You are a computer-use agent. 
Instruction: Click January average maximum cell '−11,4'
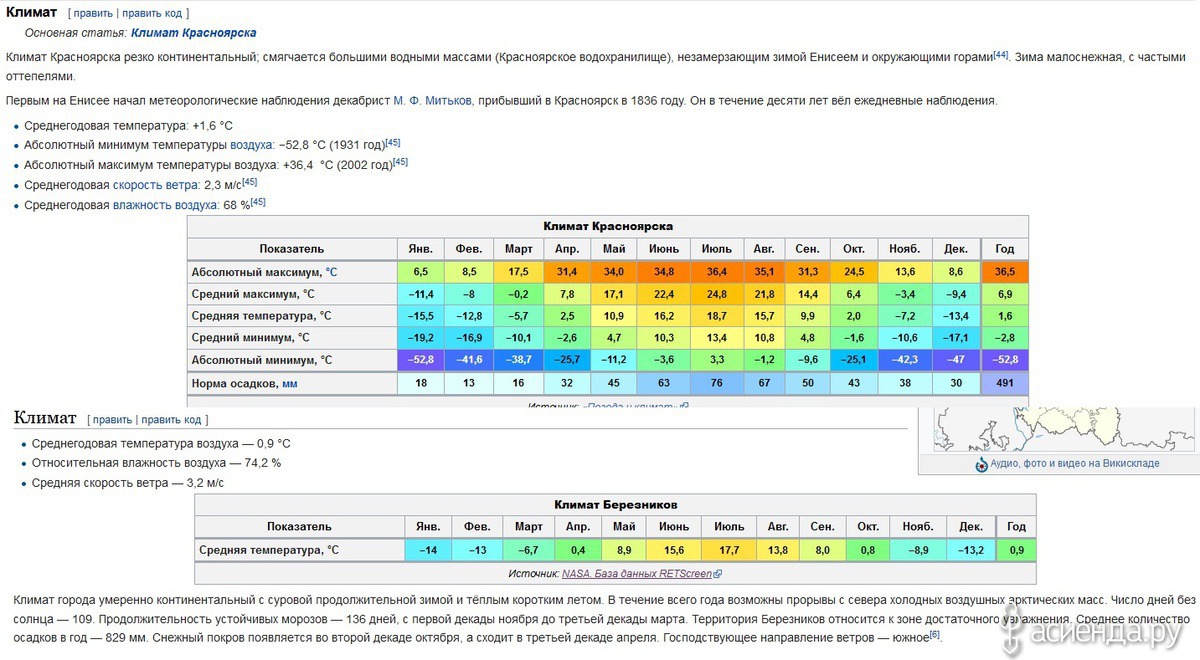(421, 294)
